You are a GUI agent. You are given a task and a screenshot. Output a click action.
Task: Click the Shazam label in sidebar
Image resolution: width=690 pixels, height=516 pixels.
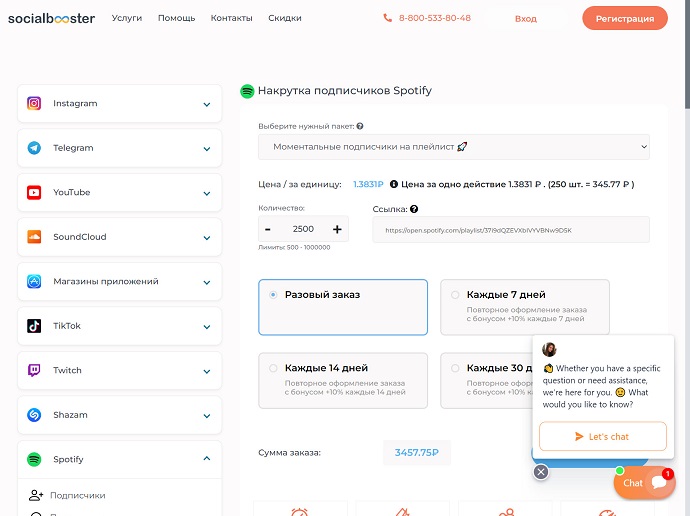(70, 415)
